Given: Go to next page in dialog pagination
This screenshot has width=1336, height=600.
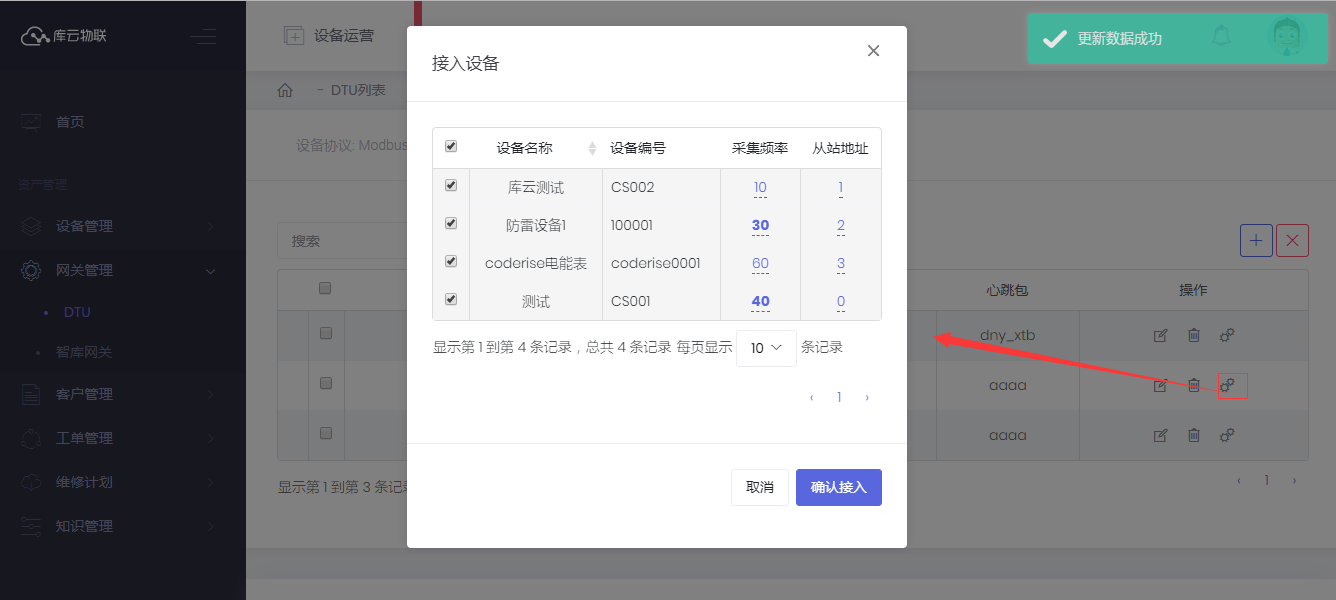Looking at the screenshot, I should (x=866, y=397).
